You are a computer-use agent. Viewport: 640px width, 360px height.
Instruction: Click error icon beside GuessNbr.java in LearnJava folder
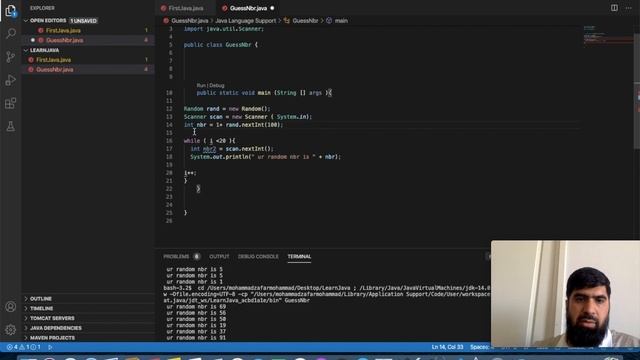pos(31,70)
